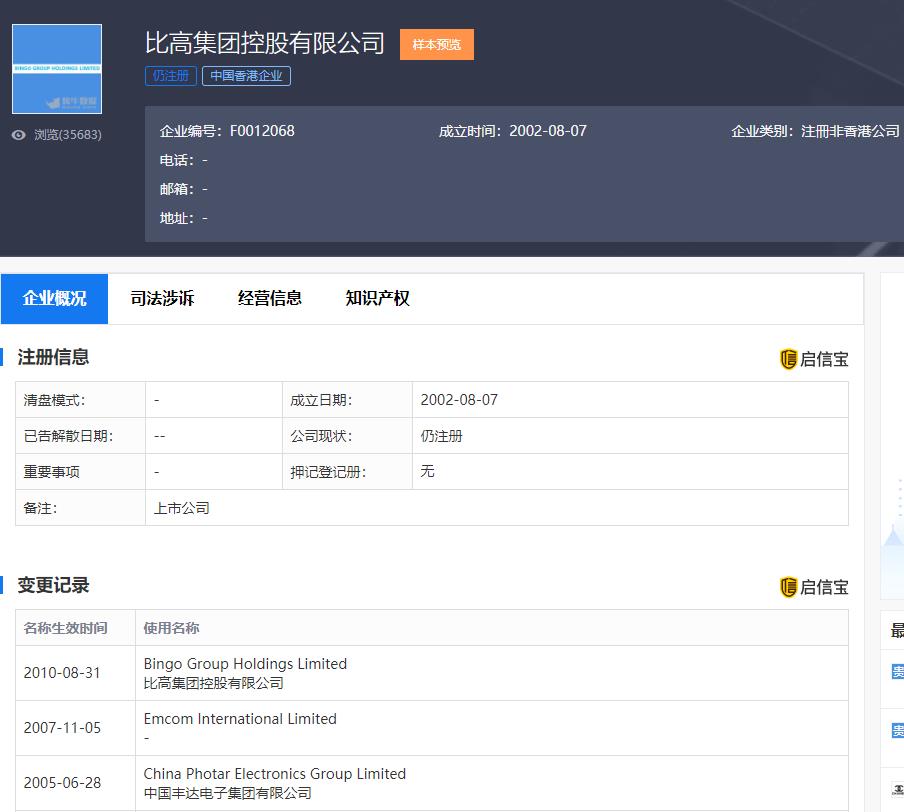904x812 pixels.
Task: Click the 启信宝 shield logo in 注册信息 section
Action: [x=788, y=359]
